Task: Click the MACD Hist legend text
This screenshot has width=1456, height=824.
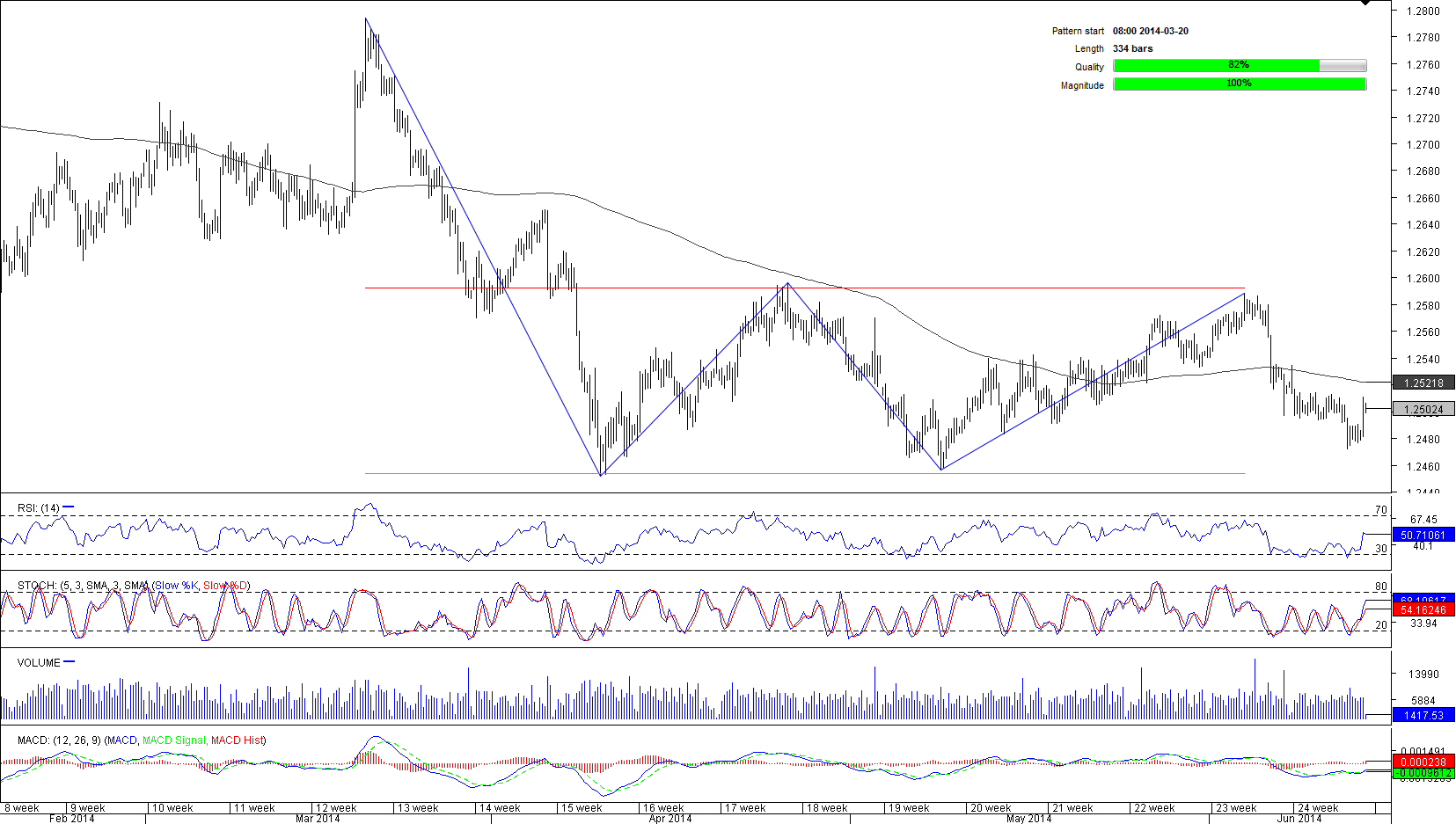Action: tap(238, 740)
